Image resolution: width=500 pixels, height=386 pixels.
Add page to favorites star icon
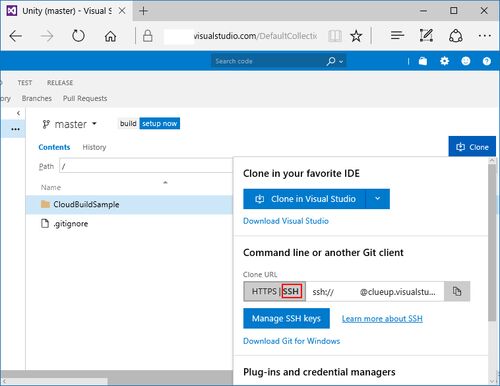click(x=356, y=36)
